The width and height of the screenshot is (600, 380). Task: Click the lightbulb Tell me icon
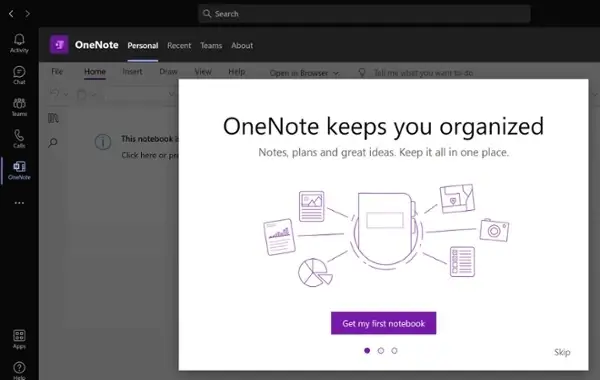click(x=362, y=73)
